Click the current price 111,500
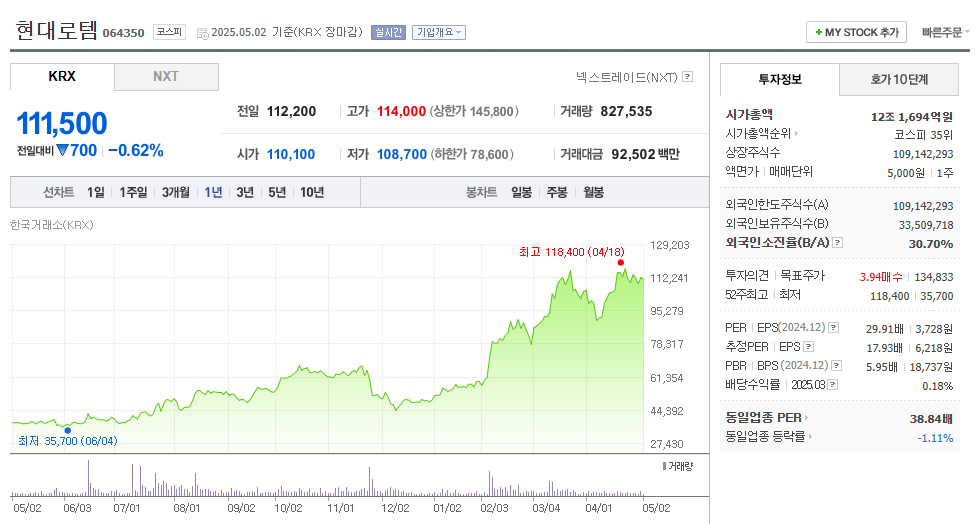The width and height of the screenshot is (979, 524). pyautogui.click(x=62, y=123)
